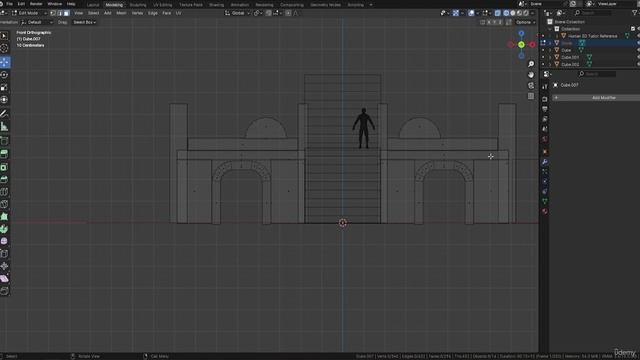
Task: Select the Measure tool
Action: pyautogui.click(x=4, y=127)
